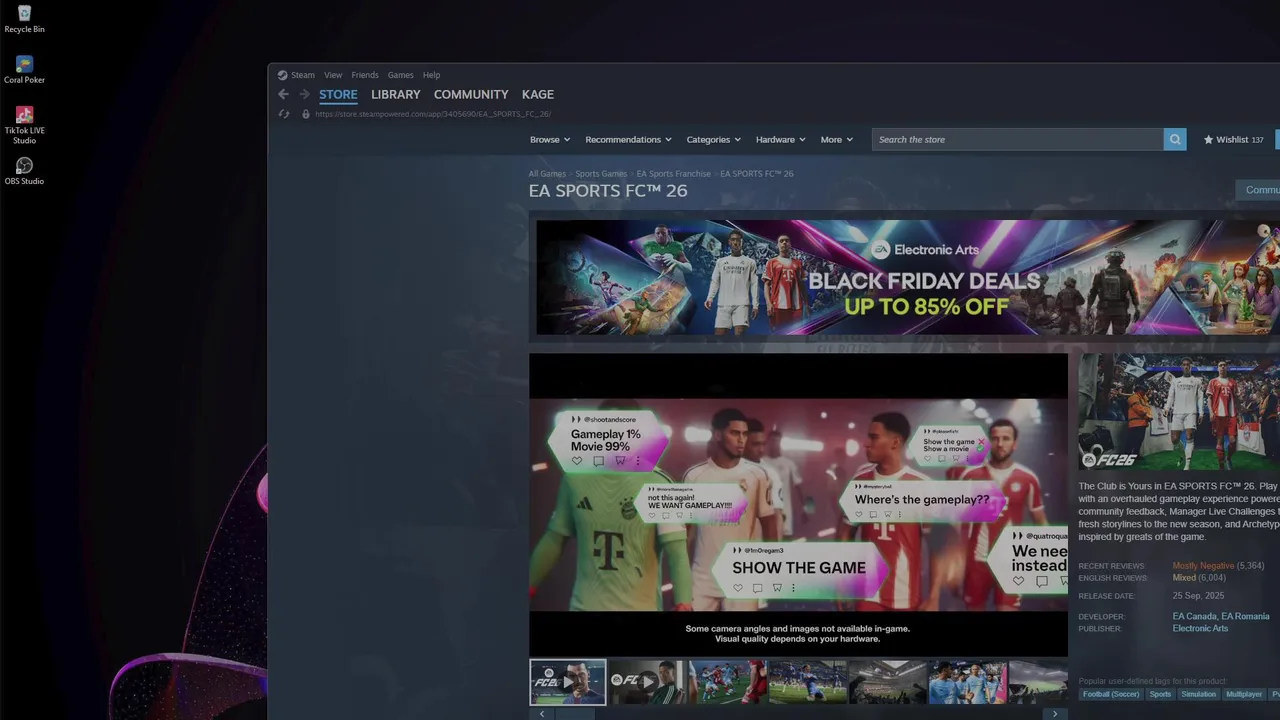Open the Games menu
This screenshot has height=720, width=1280.
(x=400, y=75)
